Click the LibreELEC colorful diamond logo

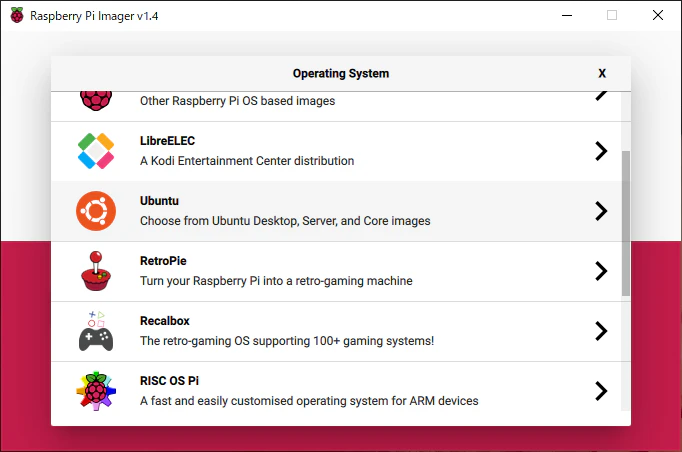click(x=96, y=151)
